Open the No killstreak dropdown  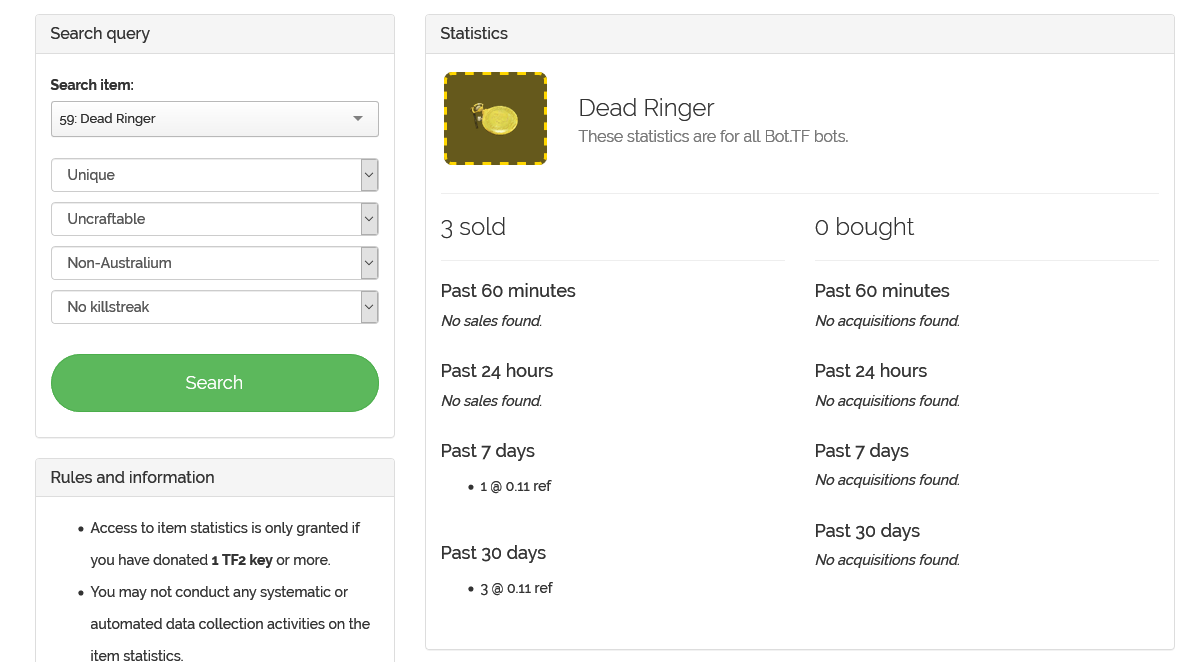pos(214,307)
